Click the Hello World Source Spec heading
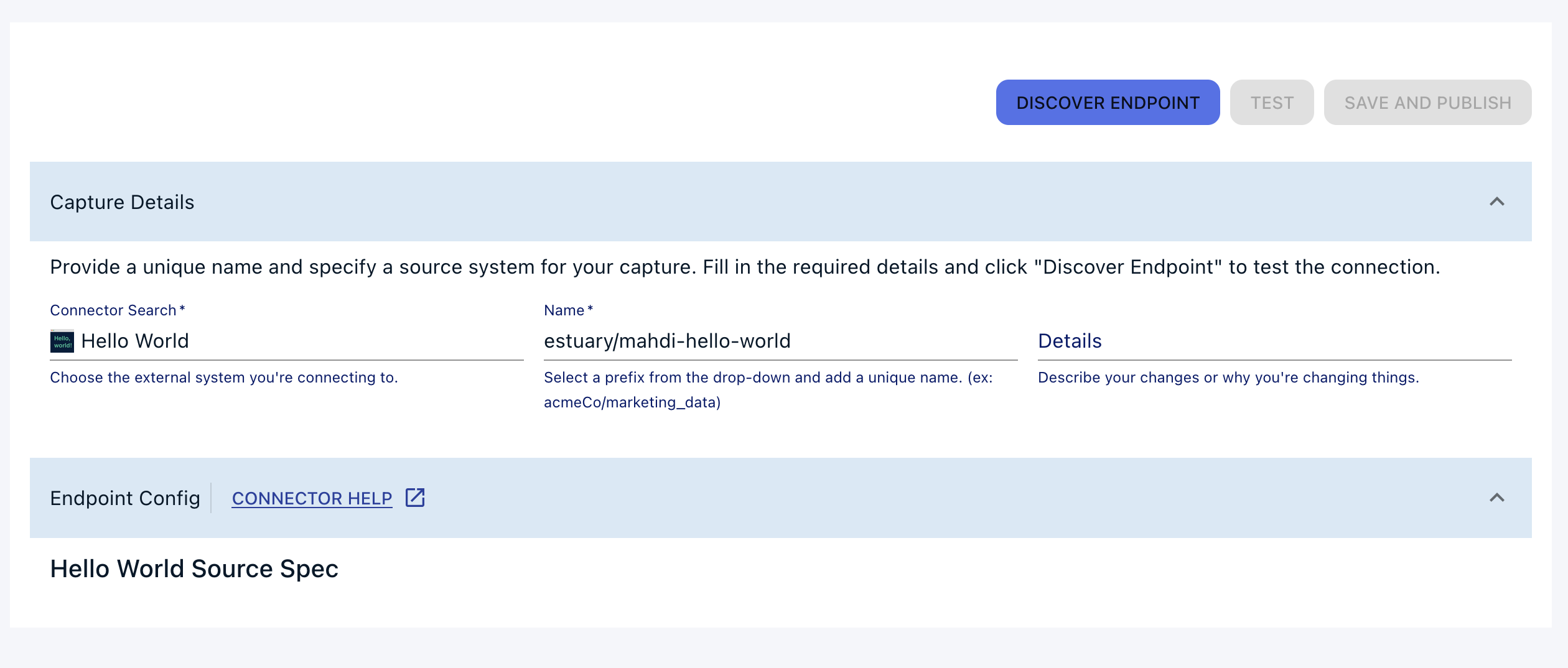The width and height of the screenshot is (1568, 668). point(194,568)
